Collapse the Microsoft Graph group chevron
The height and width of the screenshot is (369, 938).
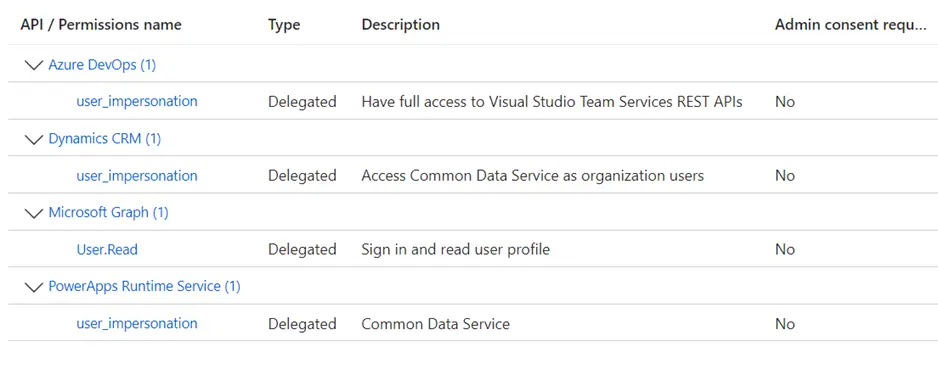(34, 213)
